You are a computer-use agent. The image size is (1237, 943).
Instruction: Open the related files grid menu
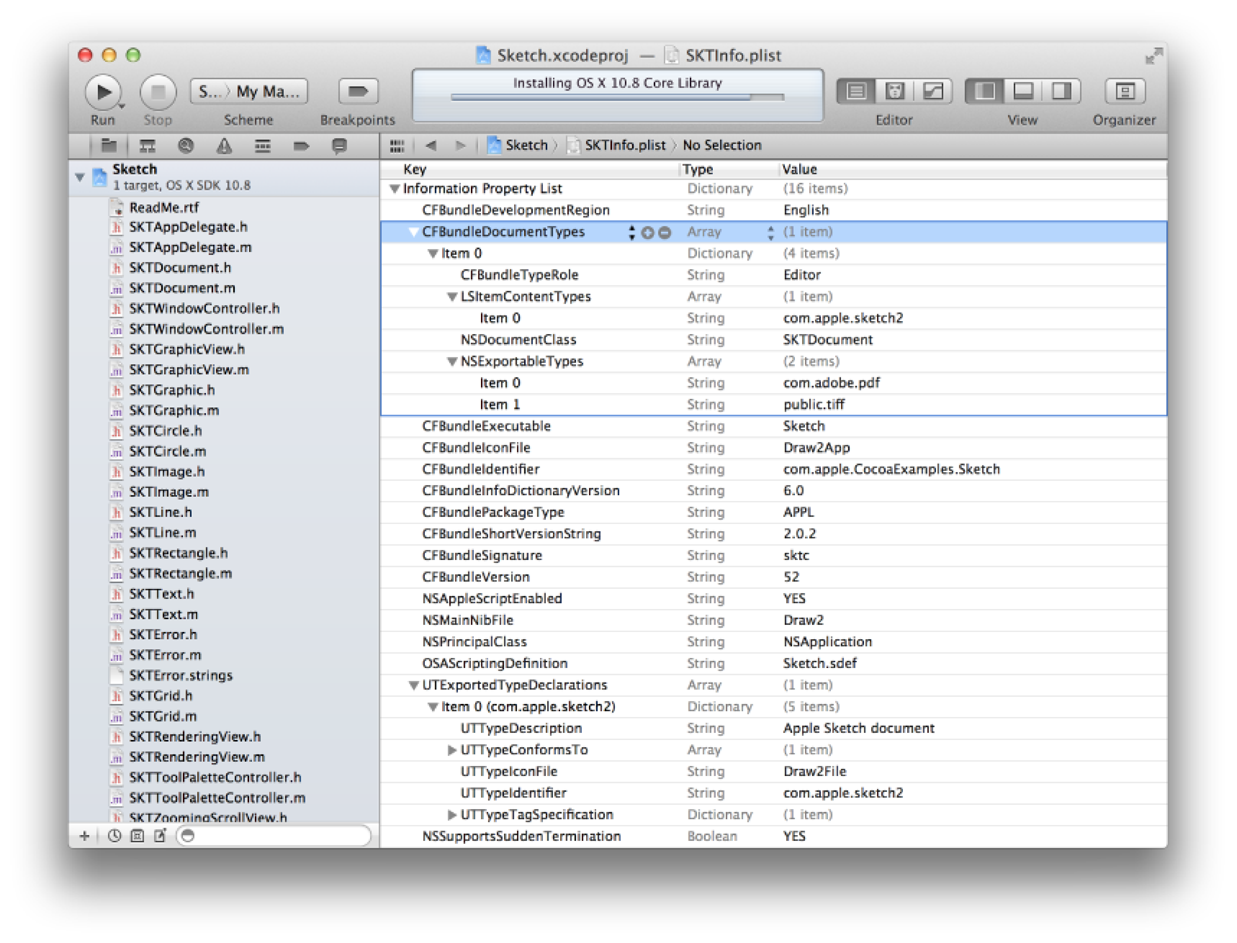coord(397,145)
